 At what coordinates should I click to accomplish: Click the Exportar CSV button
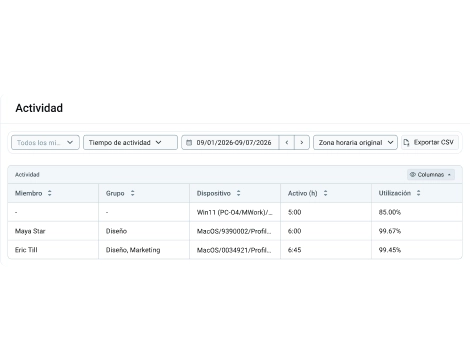tap(430, 142)
